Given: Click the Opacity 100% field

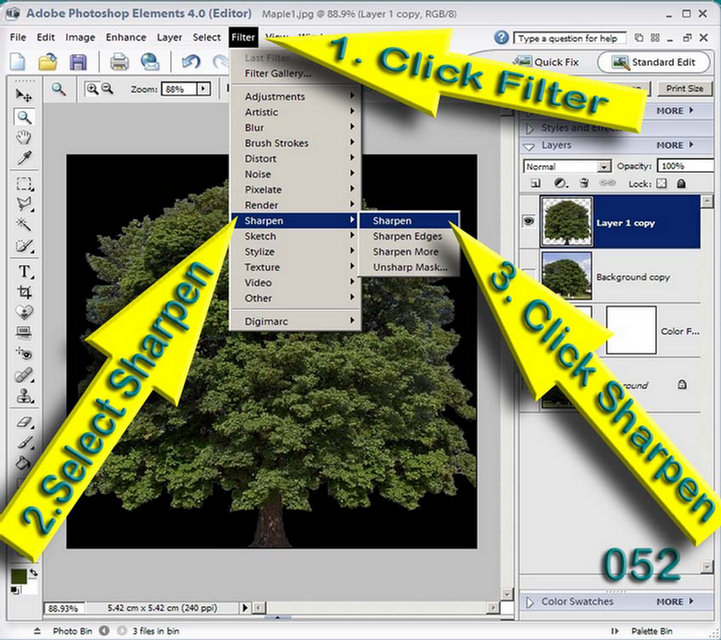Looking at the screenshot, I should pos(685,166).
